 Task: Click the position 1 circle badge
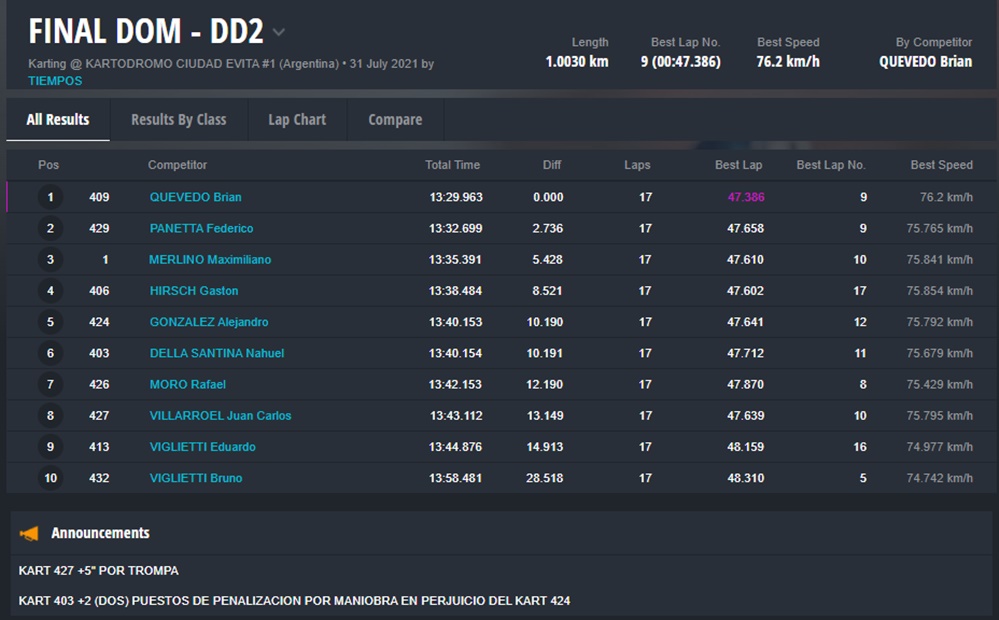(50, 197)
